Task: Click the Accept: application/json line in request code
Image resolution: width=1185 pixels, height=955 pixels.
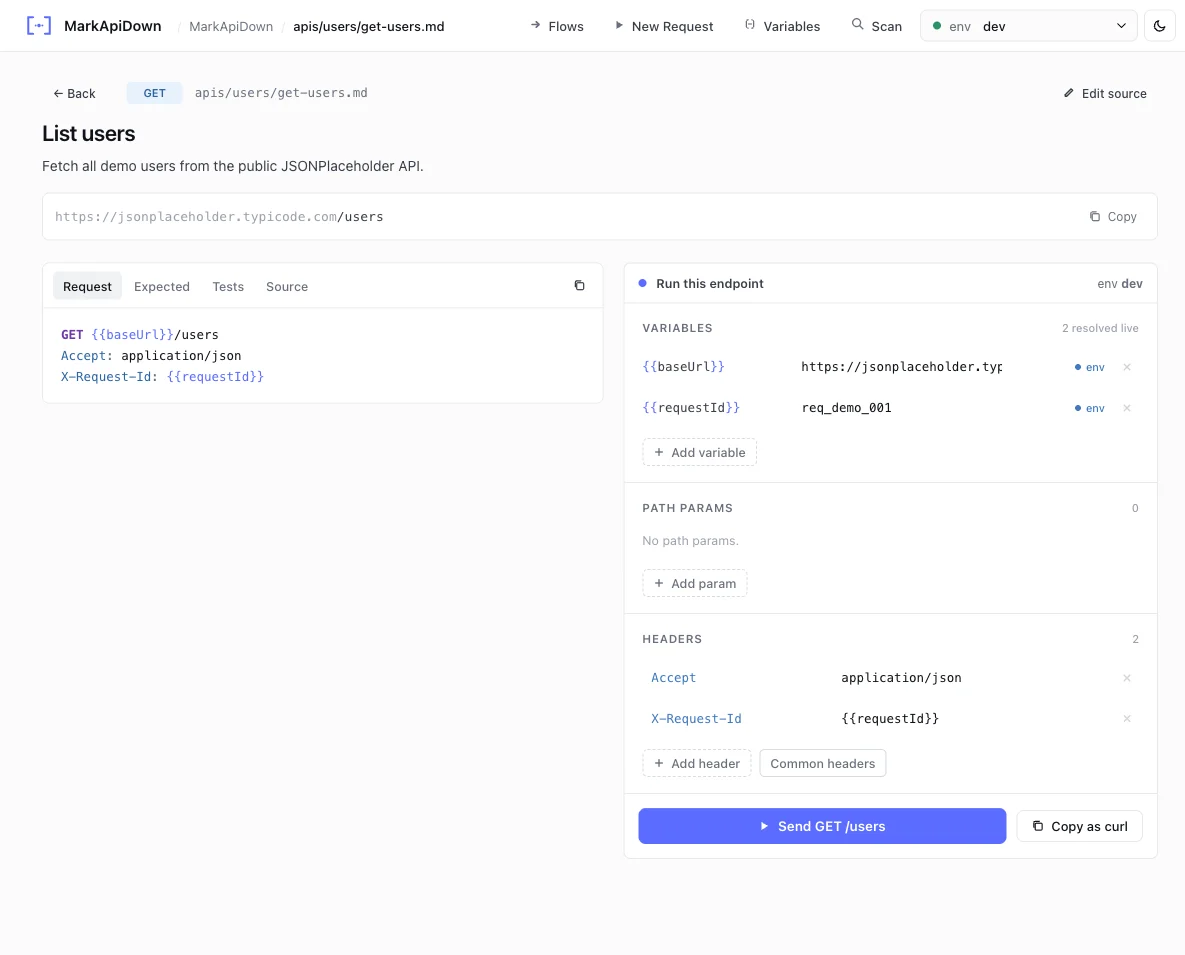Action: tap(151, 356)
